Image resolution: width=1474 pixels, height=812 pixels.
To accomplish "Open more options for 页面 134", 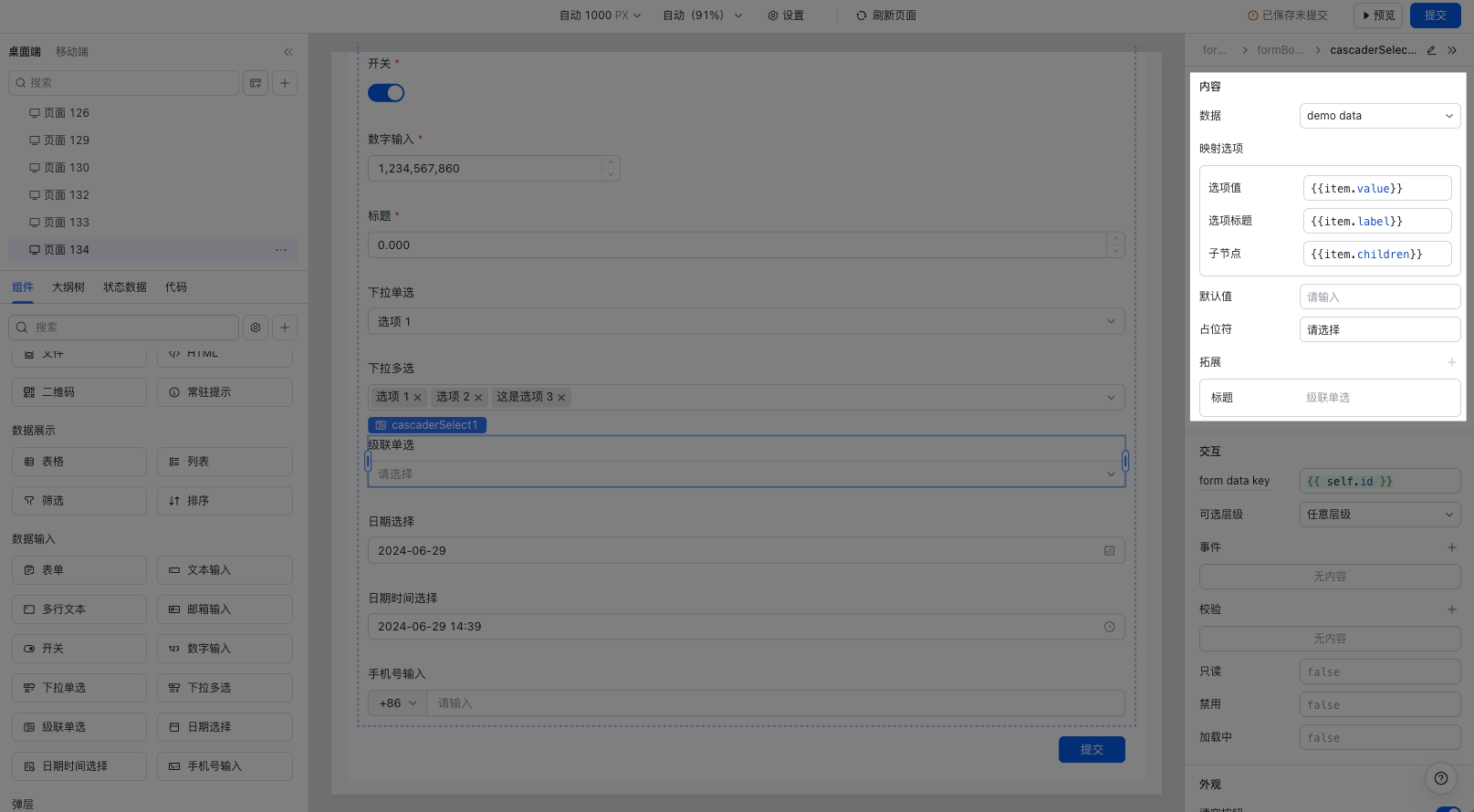I will click(x=281, y=250).
